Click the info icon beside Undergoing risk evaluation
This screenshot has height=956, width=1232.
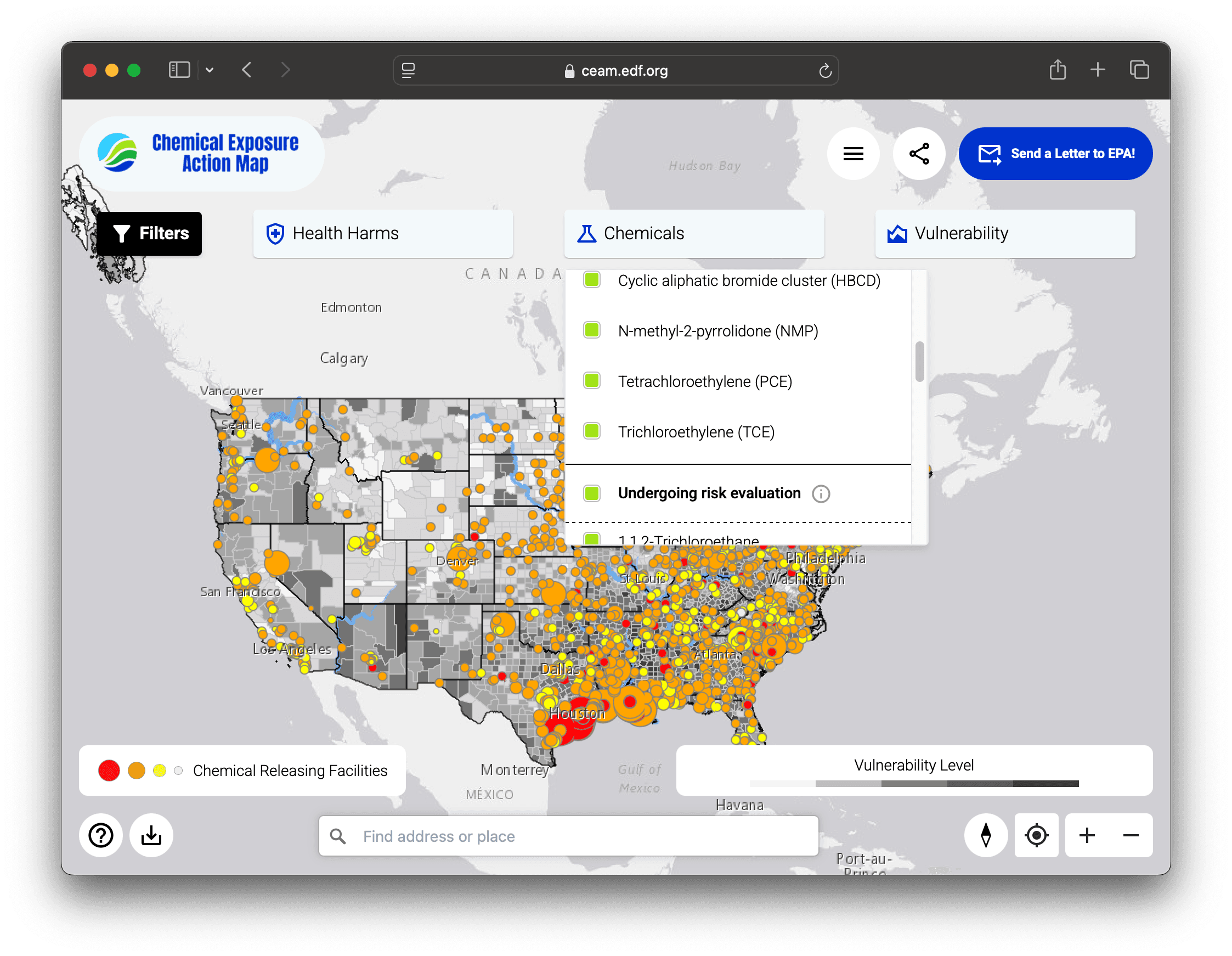pos(821,494)
